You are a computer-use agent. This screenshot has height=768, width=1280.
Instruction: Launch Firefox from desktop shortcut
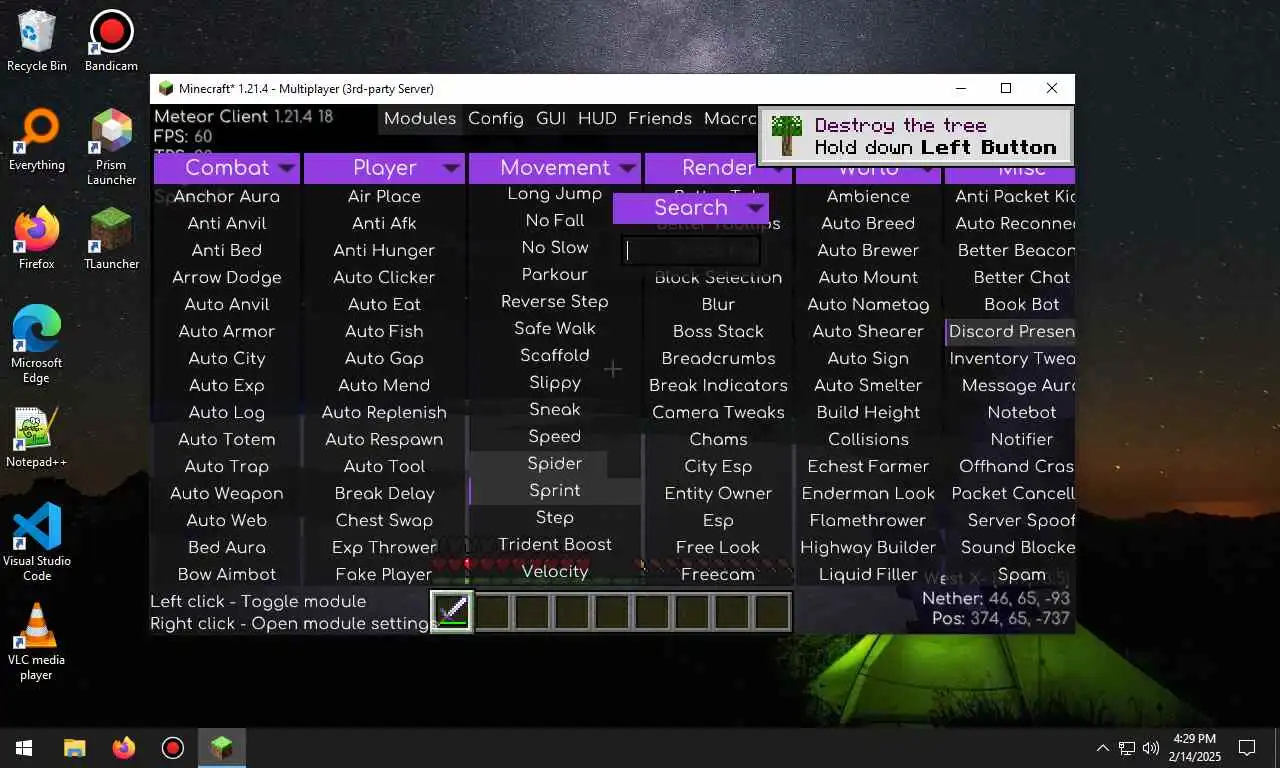(37, 239)
